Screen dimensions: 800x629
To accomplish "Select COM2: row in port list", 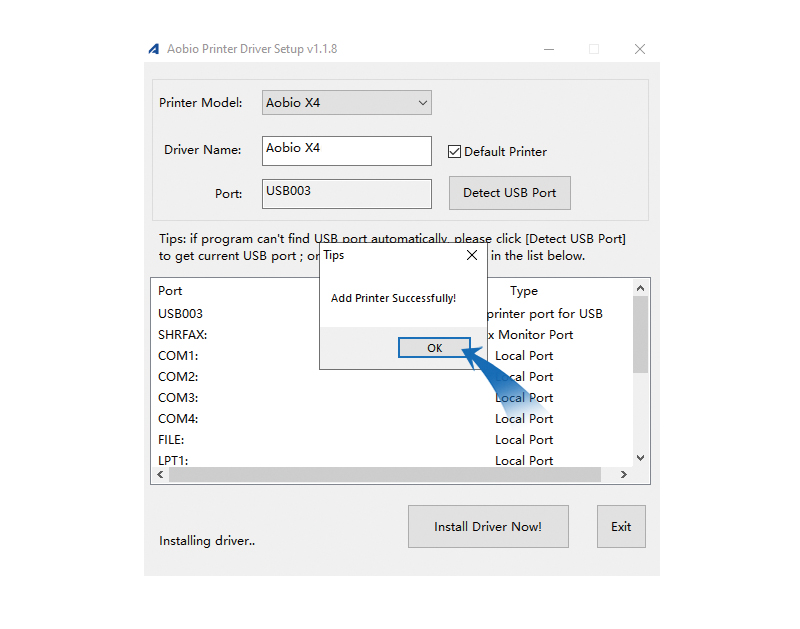I will point(392,376).
